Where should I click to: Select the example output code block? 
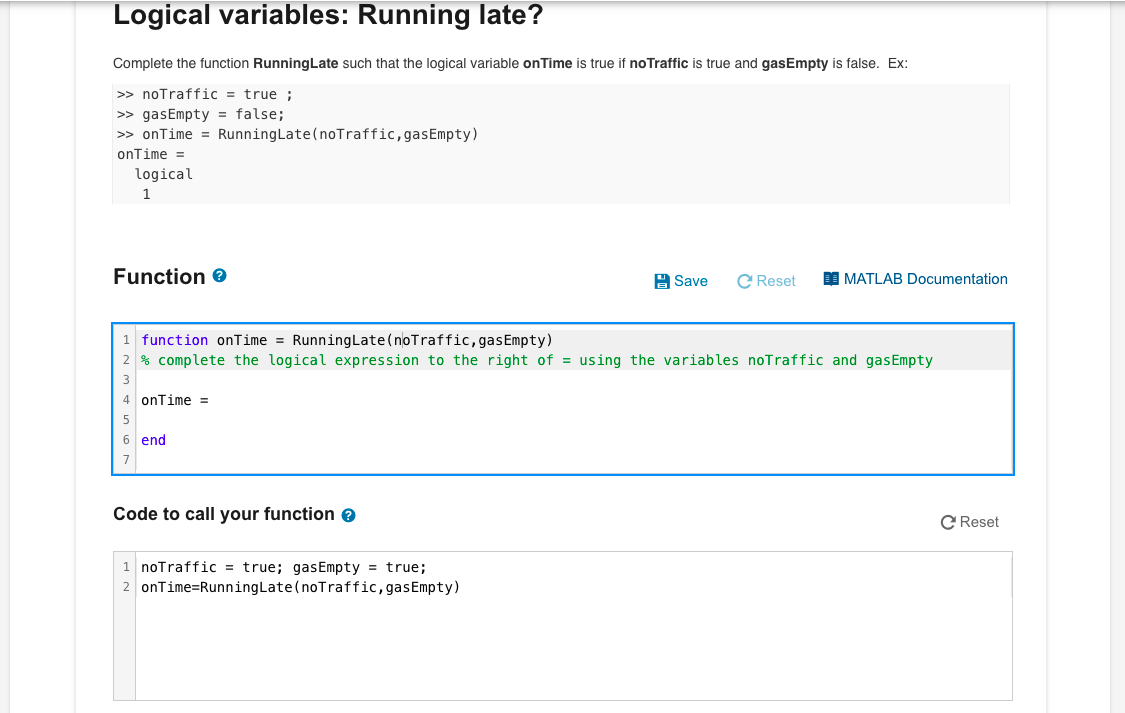[x=560, y=143]
